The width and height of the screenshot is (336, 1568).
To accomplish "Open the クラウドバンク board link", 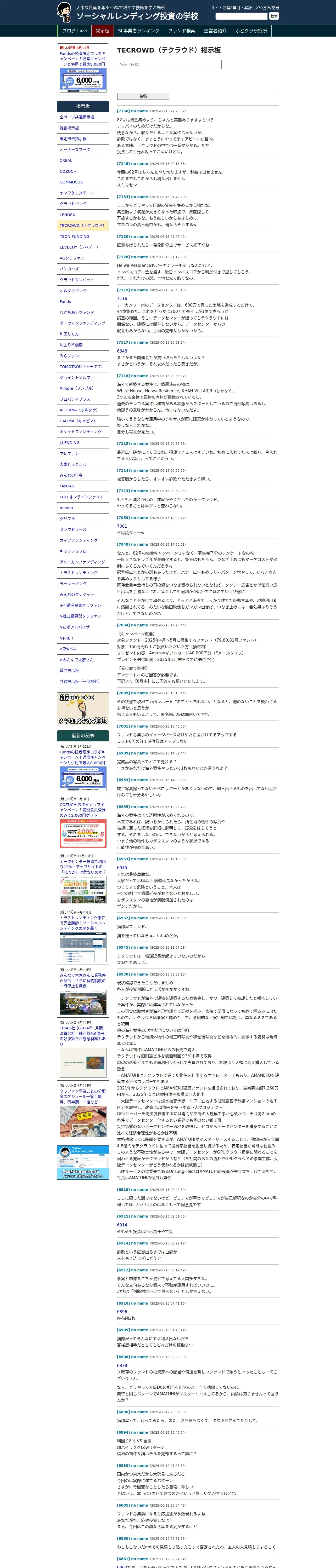I will click(x=83, y=204).
